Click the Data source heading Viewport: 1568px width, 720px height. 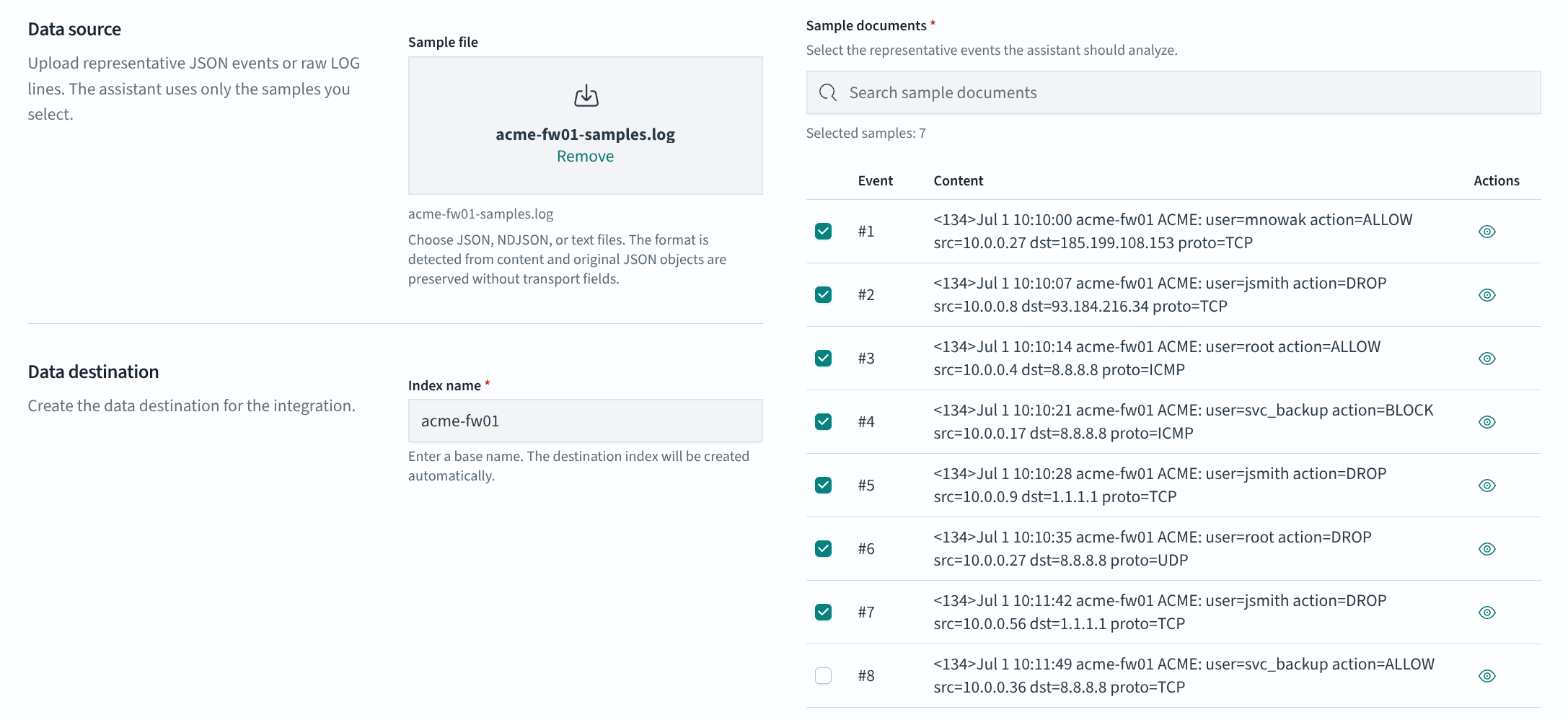[x=75, y=29]
